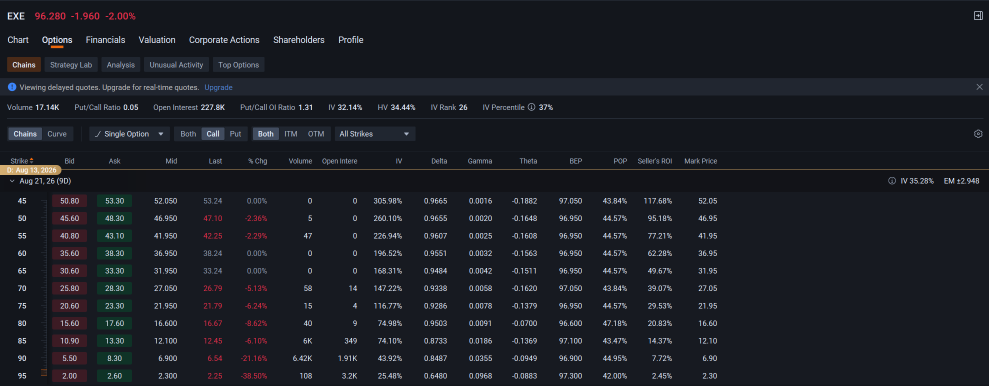Click the blue info icon in banner
This screenshot has height=386, width=989.
11,87
